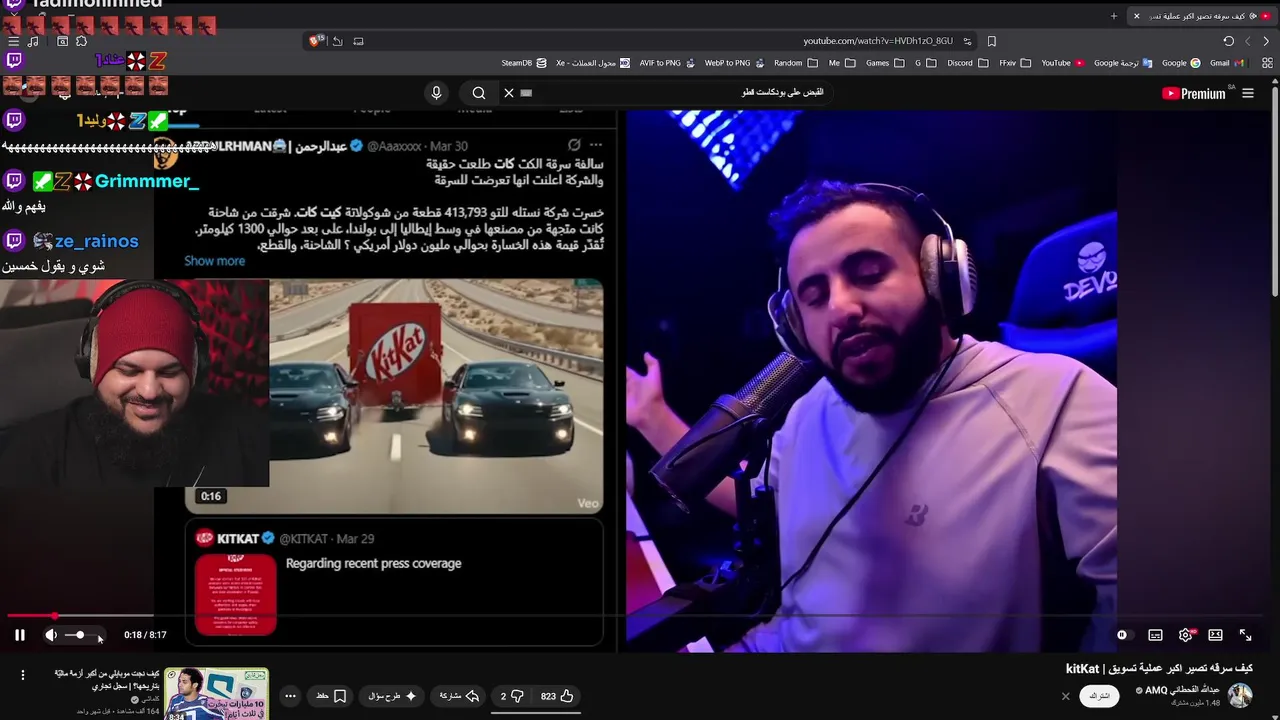
Task: Open the YouTube Premium logo home
Action: [x=1194, y=93]
